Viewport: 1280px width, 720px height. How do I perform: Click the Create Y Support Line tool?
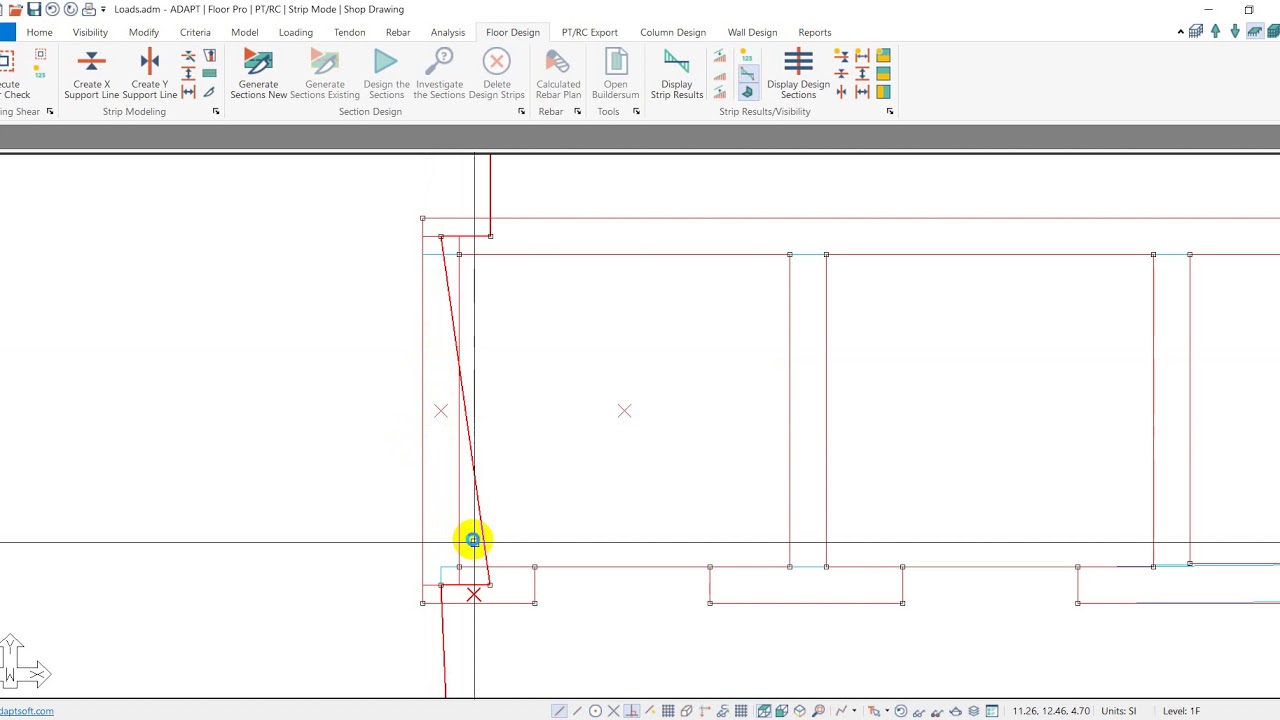(150, 76)
